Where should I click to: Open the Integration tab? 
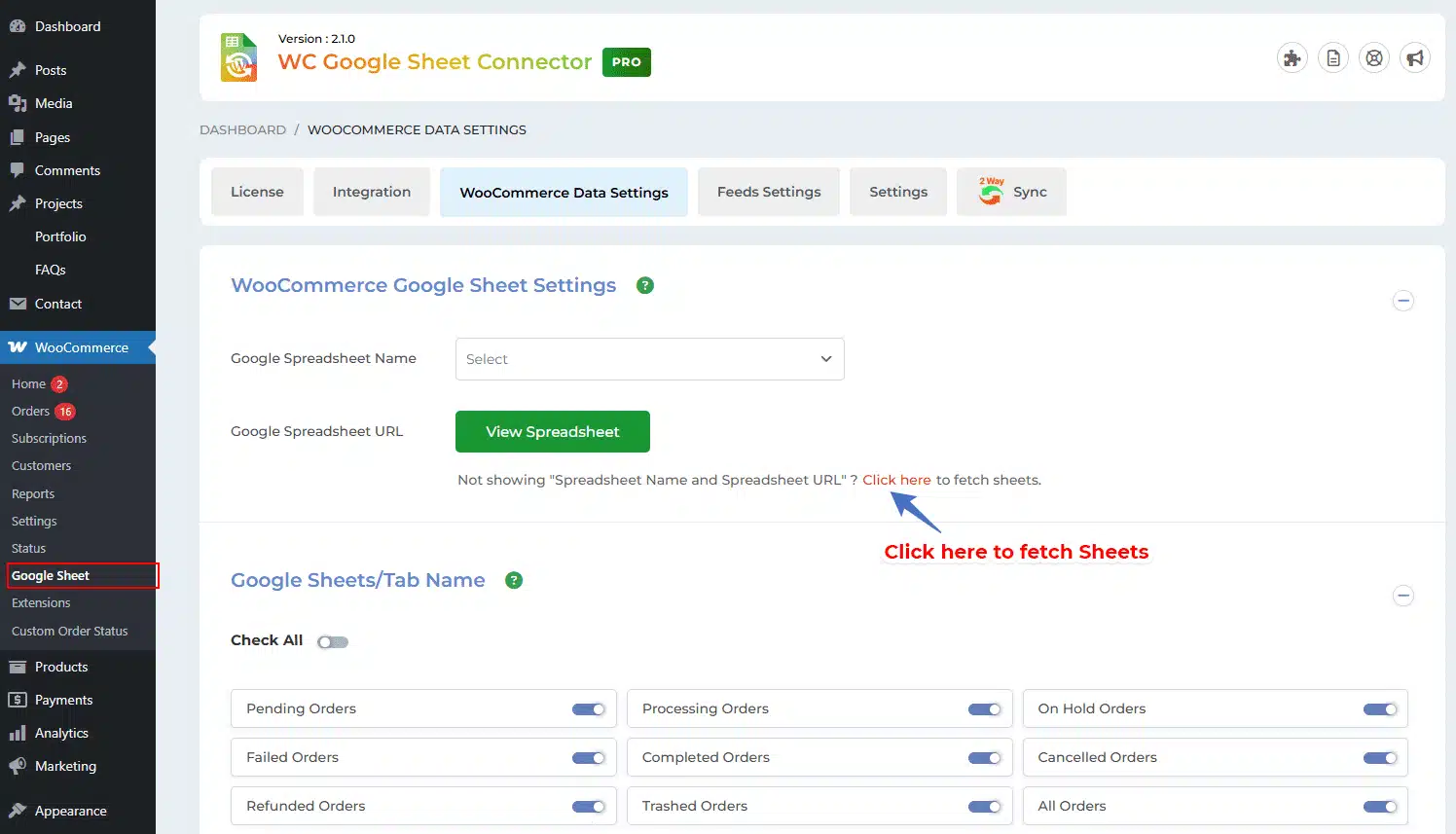(x=371, y=192)
